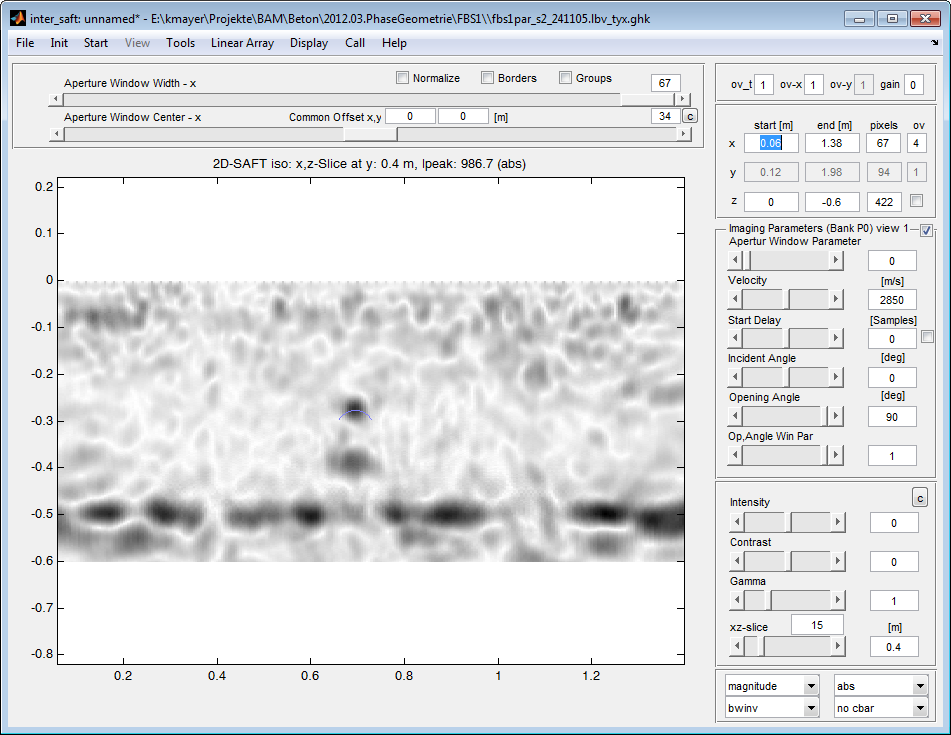Click the Aperture Window Width right arrow
Screen dimensions: 951x735
click(683, 99)
